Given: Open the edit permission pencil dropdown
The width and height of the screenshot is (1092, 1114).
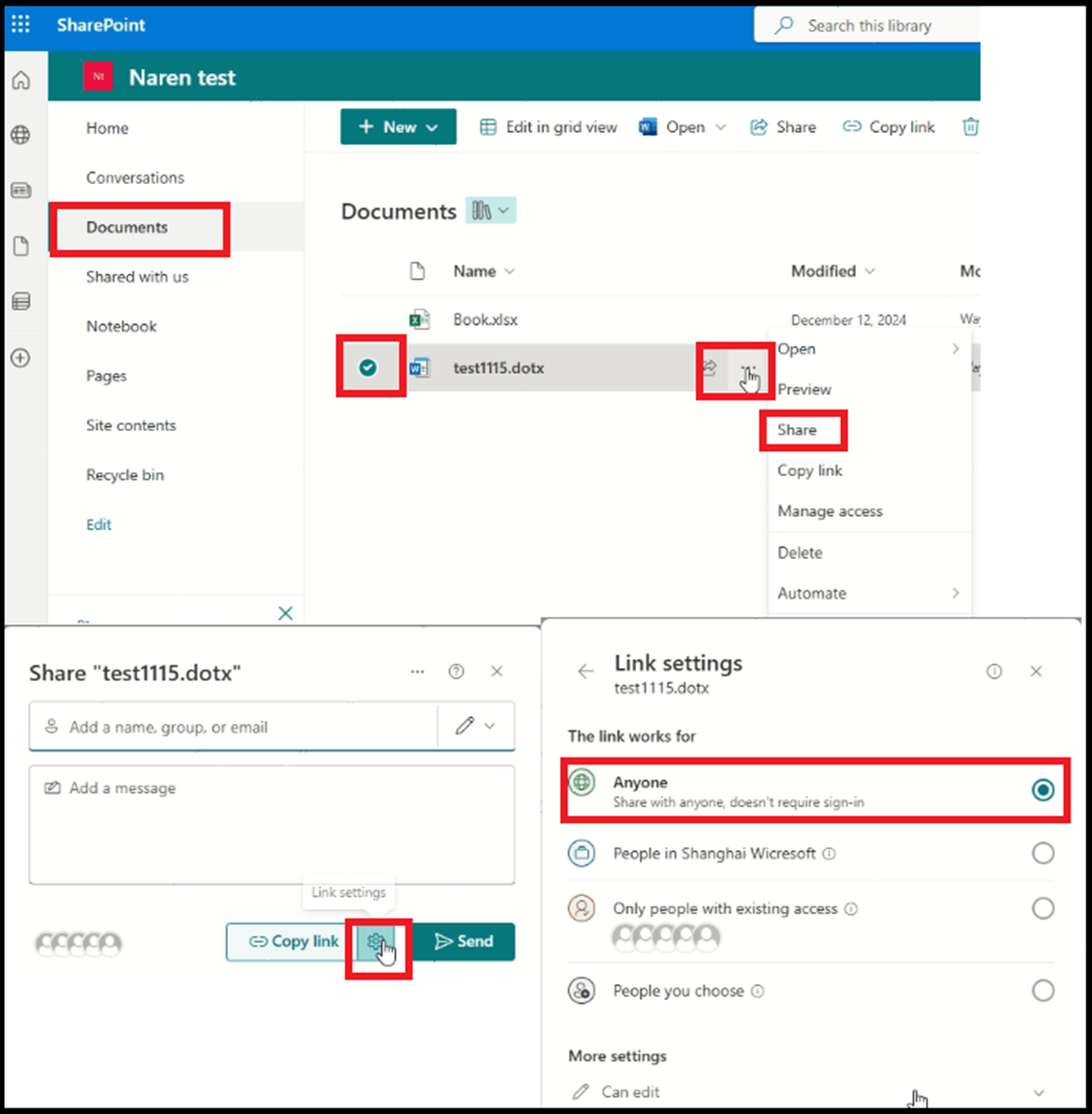Looking at the screenshot, I should coord(476,726).
